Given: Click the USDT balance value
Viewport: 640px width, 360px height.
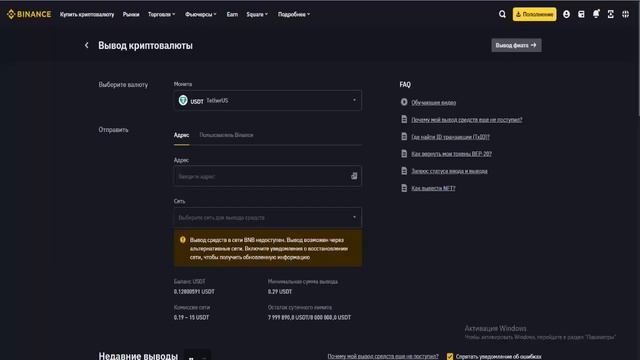Looking at the screenshot, I should (194, 291).
